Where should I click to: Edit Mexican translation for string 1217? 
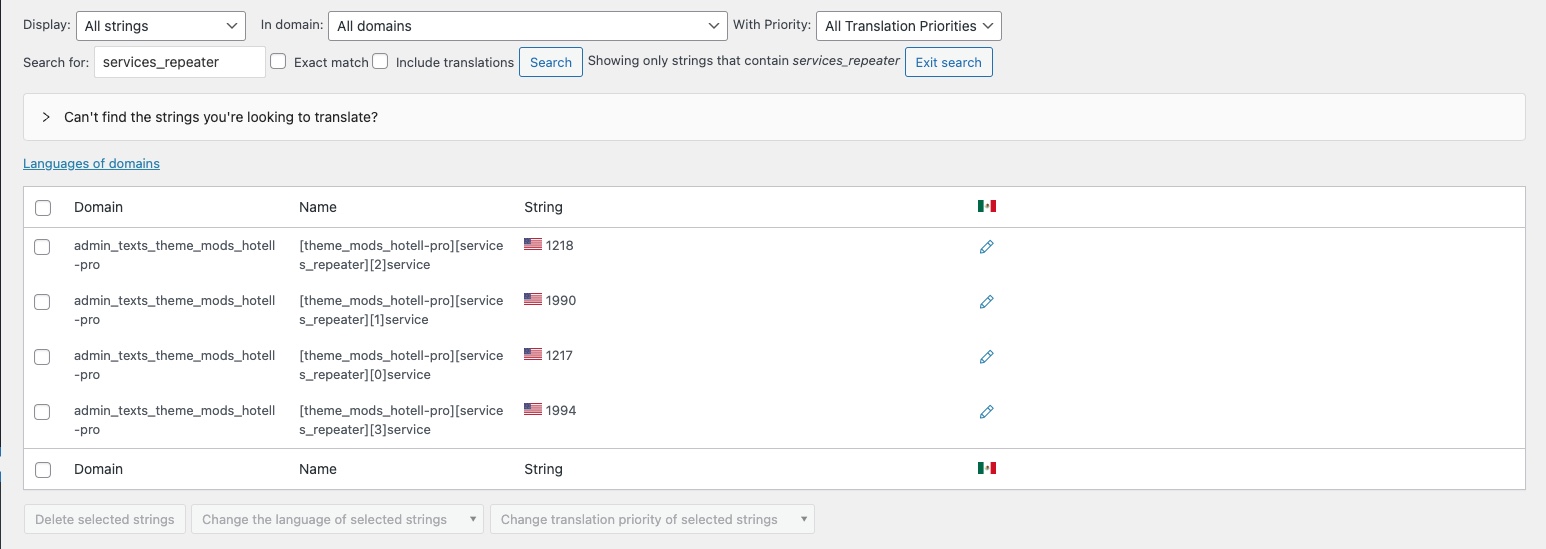[986, 357]
